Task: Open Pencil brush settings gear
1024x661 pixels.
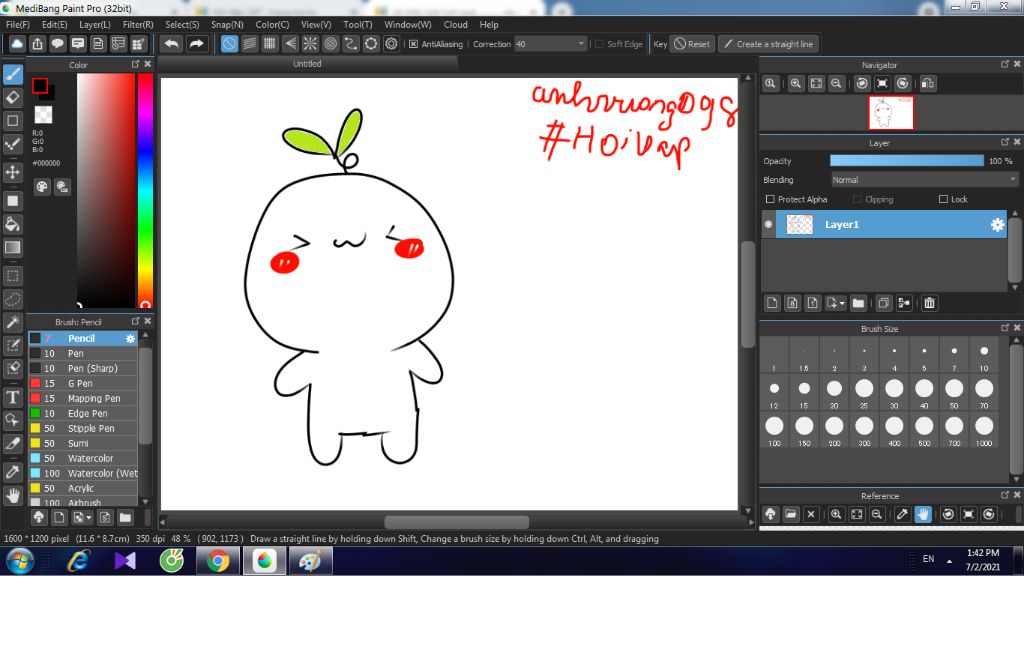Action: 130,338
